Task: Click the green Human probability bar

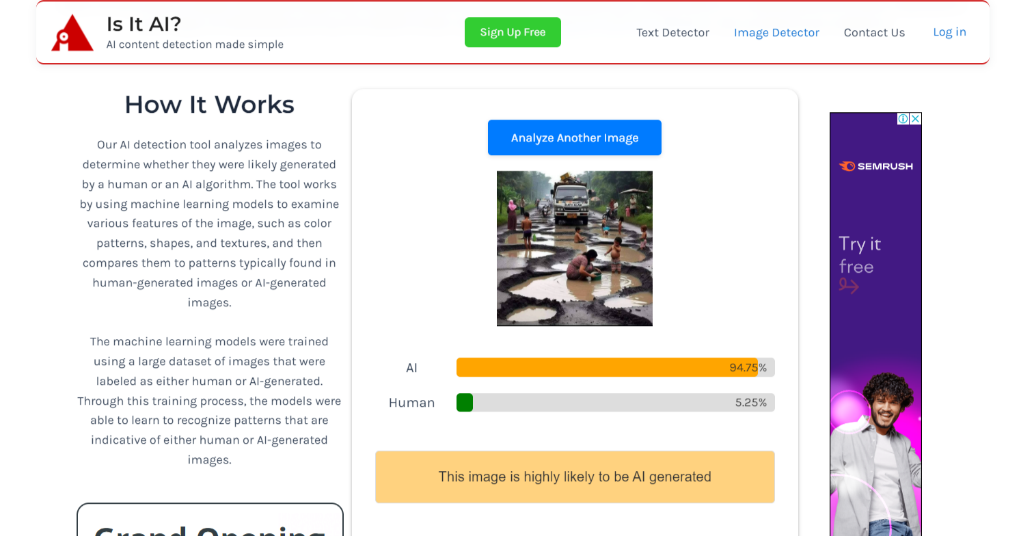Action: 465,402
